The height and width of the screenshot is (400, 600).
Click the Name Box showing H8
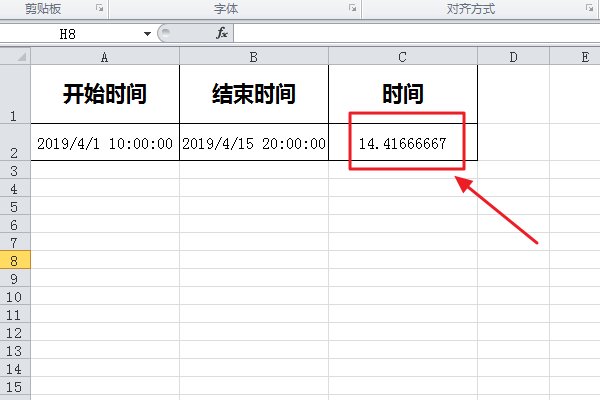[70, 33]
